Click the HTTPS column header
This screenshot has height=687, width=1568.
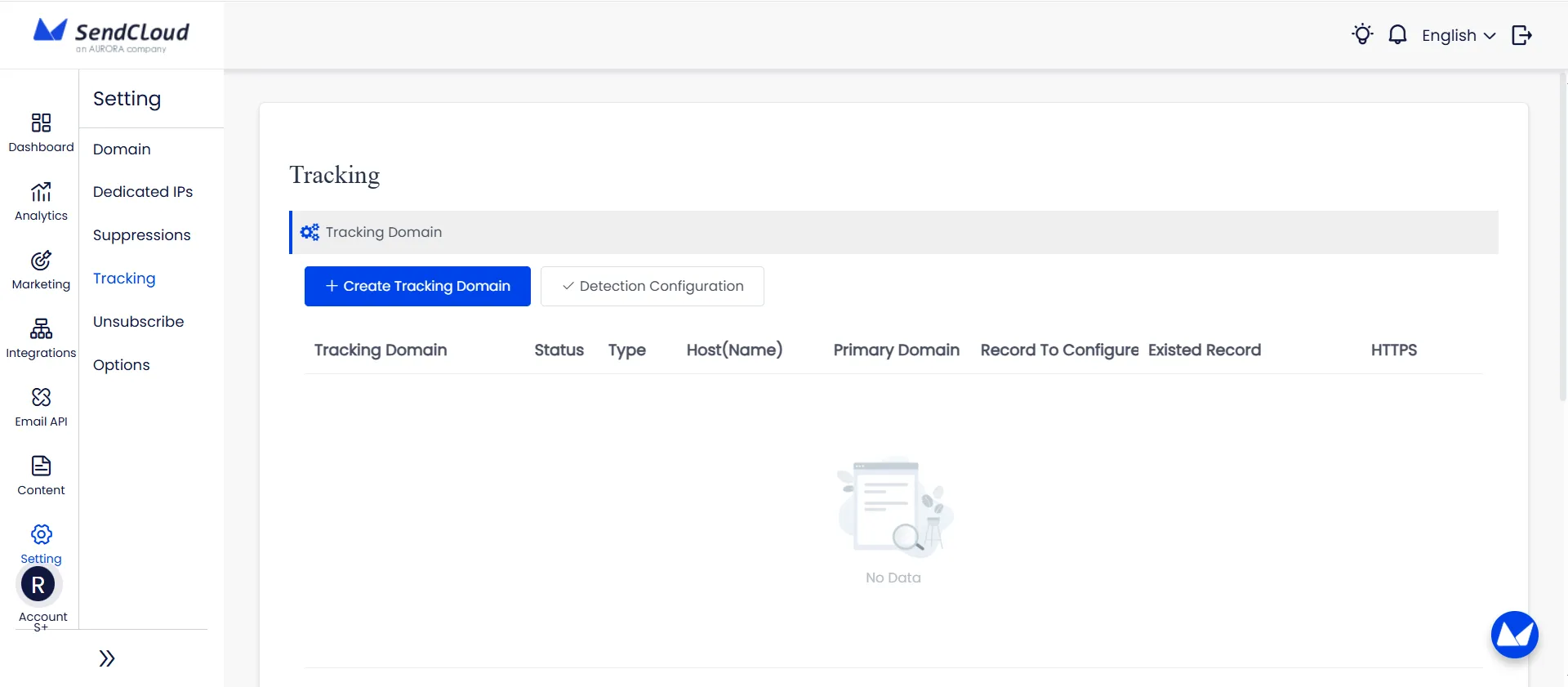point(1394,350)
